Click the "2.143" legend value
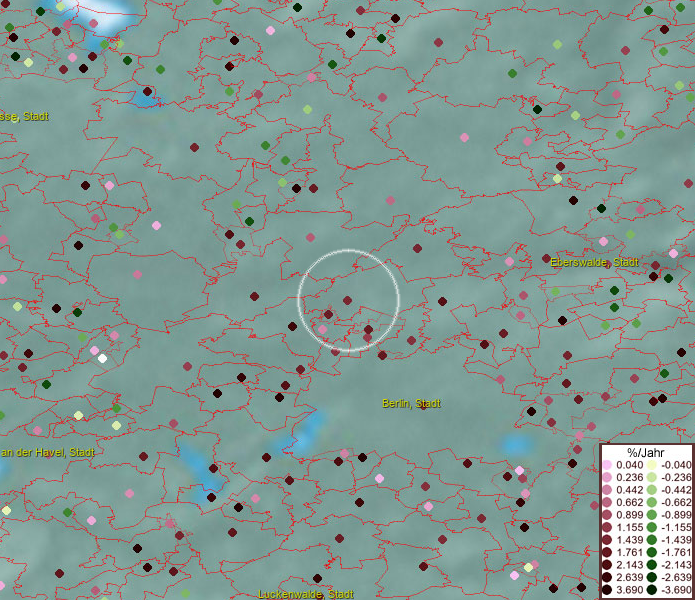 (629, 565)
